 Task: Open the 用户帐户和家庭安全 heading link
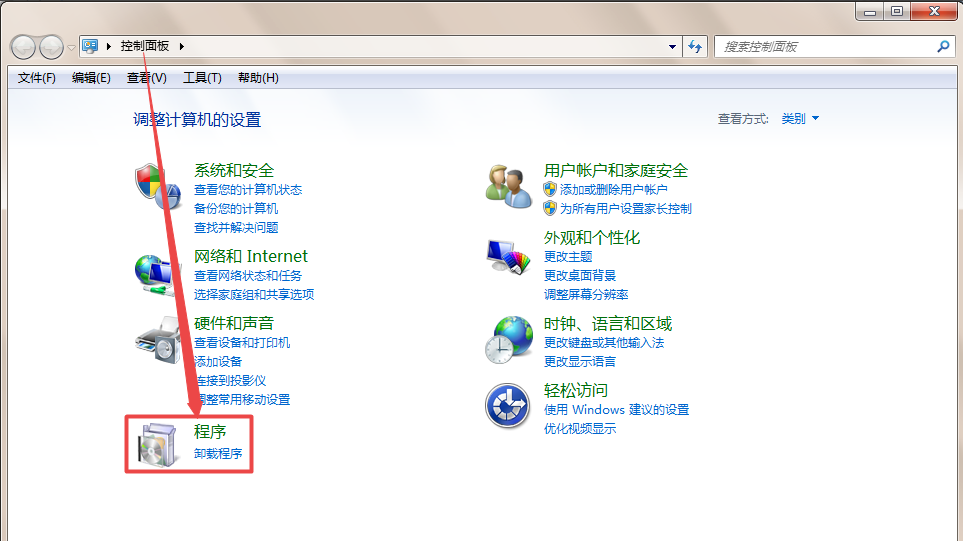616,171
